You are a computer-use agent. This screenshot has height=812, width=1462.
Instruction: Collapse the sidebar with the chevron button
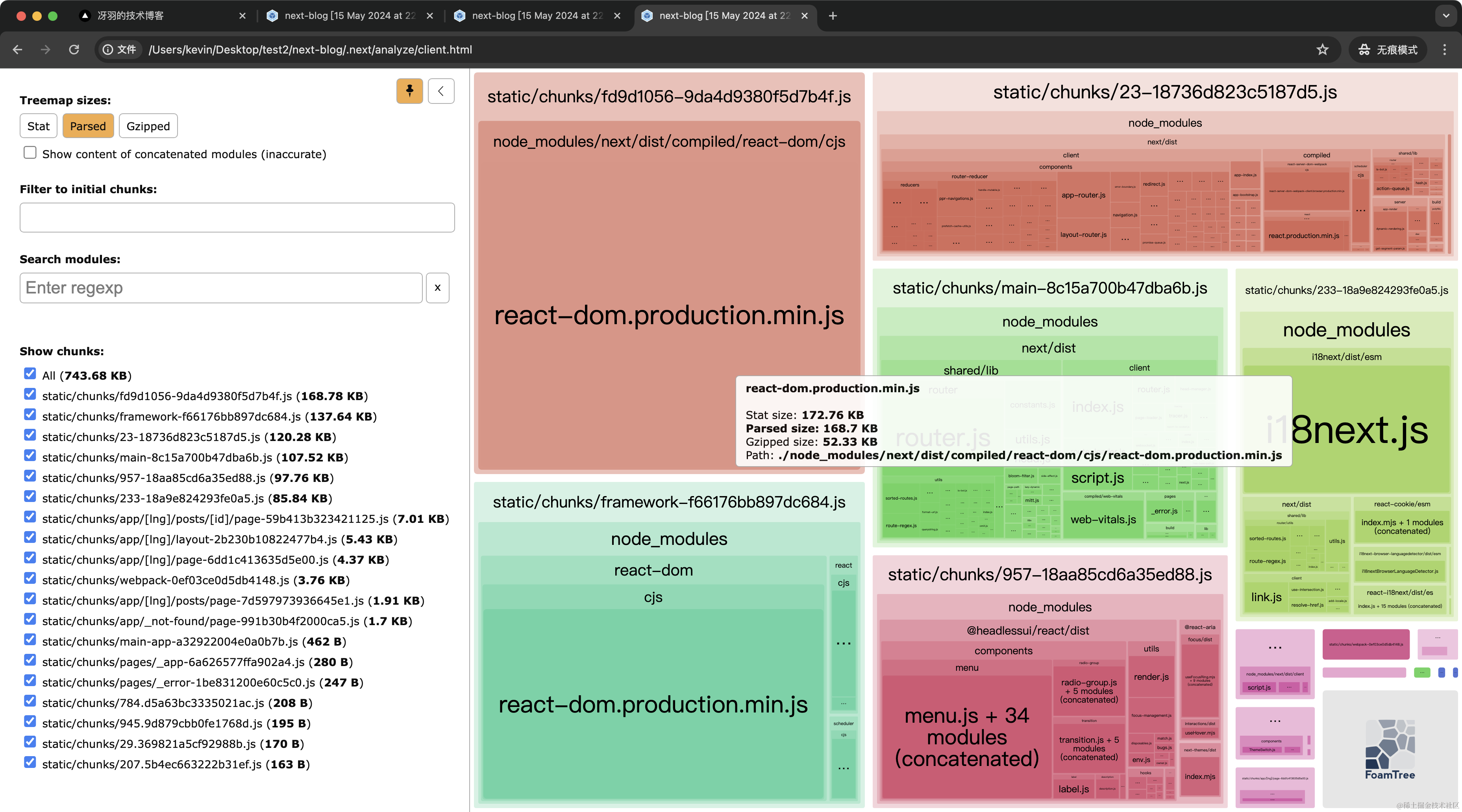tap(441, 91)
